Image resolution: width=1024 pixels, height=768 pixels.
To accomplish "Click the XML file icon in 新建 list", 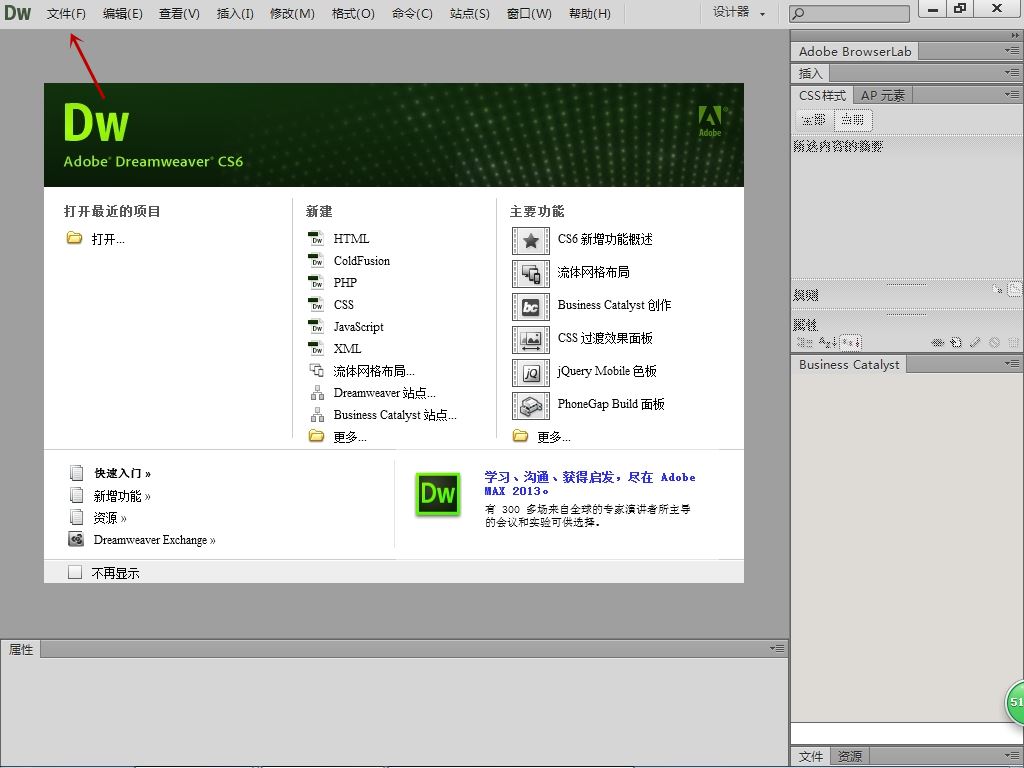I will coord(316,349).
